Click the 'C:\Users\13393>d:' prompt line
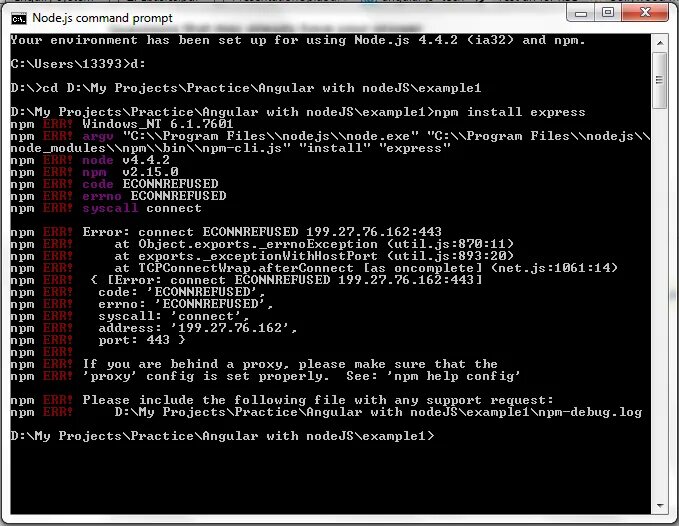Image resolution: width=679 pixels, height=526 pixels. pos(78,64)
